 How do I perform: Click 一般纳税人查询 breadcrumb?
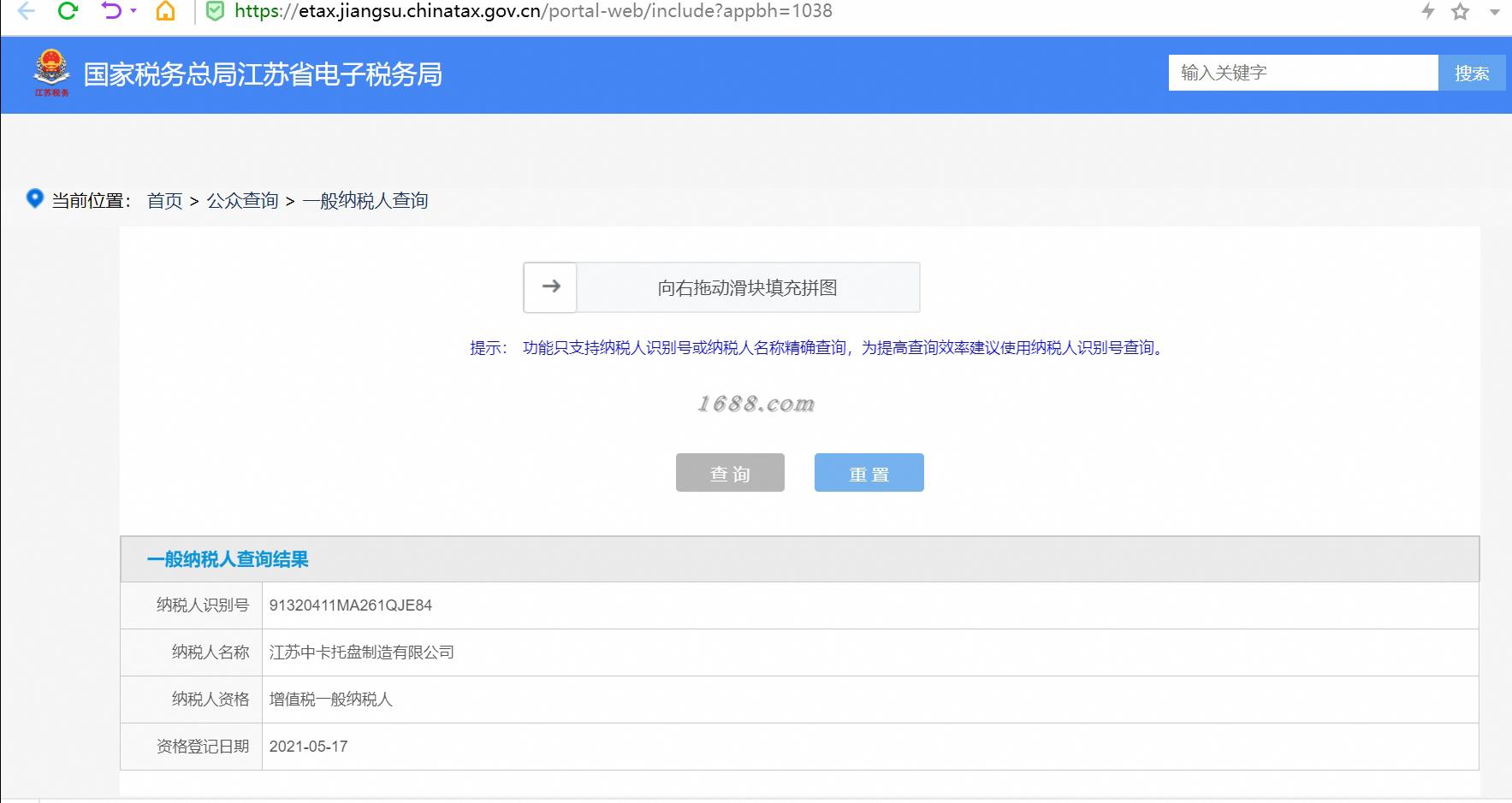point(365,200)
